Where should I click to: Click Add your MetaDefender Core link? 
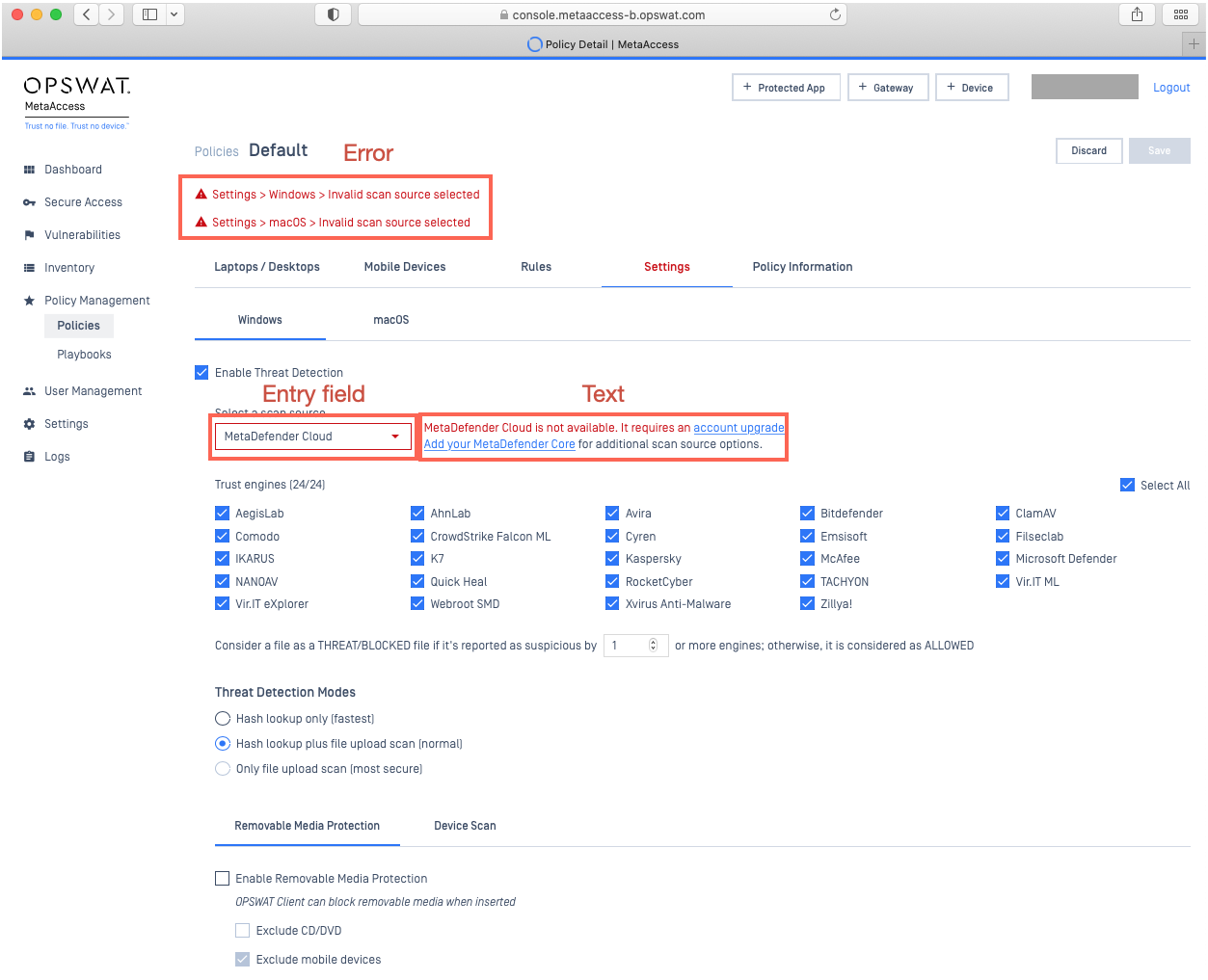(499, 444)
